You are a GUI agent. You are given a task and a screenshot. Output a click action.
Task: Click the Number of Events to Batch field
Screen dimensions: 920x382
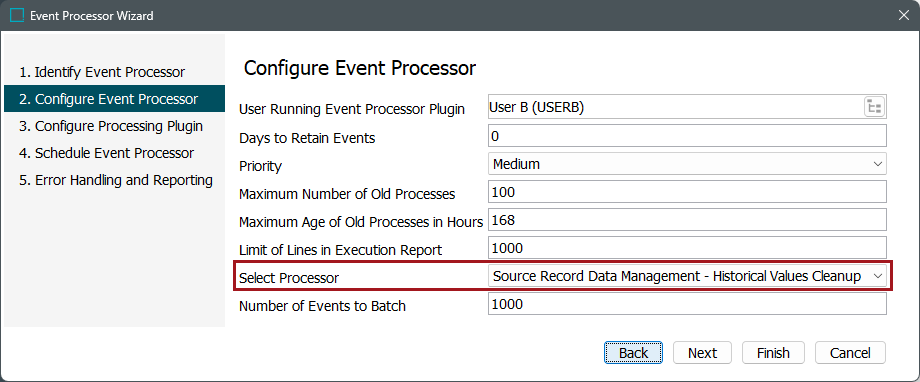pyautogui.click(x=687, y=304)
